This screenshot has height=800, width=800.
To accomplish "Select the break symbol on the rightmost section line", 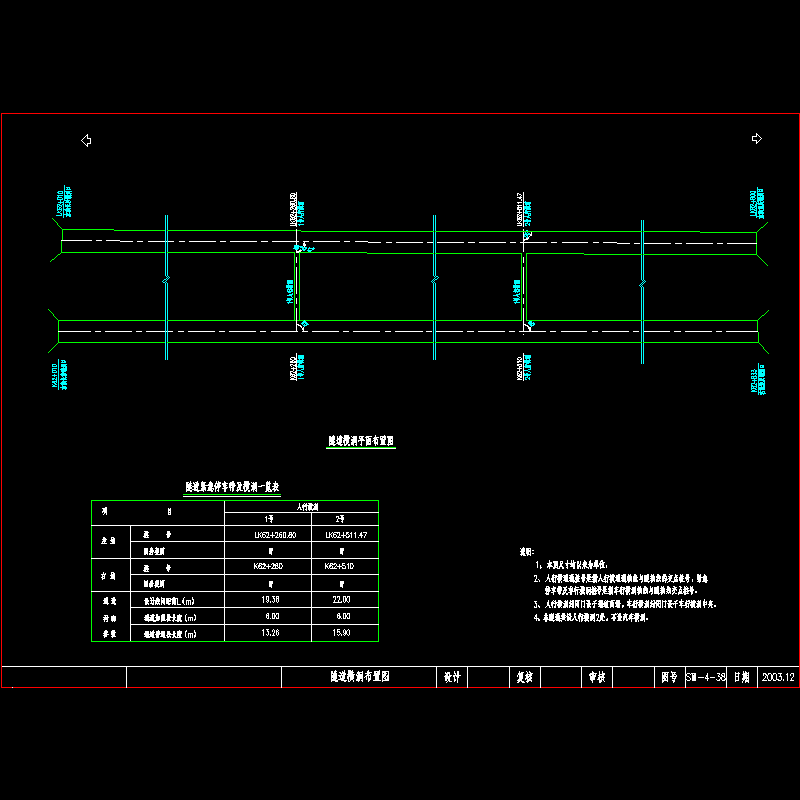I will pos(641,282).
